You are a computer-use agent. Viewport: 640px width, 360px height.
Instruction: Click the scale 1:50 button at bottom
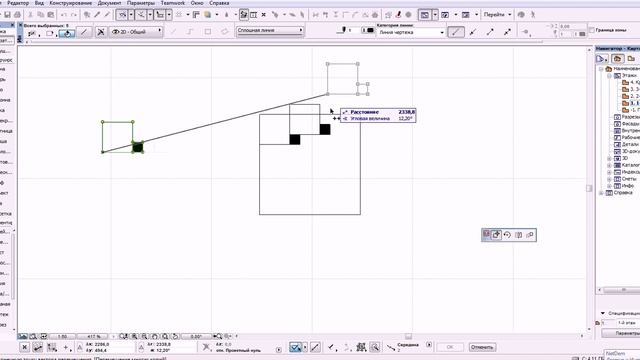point(62,337)
